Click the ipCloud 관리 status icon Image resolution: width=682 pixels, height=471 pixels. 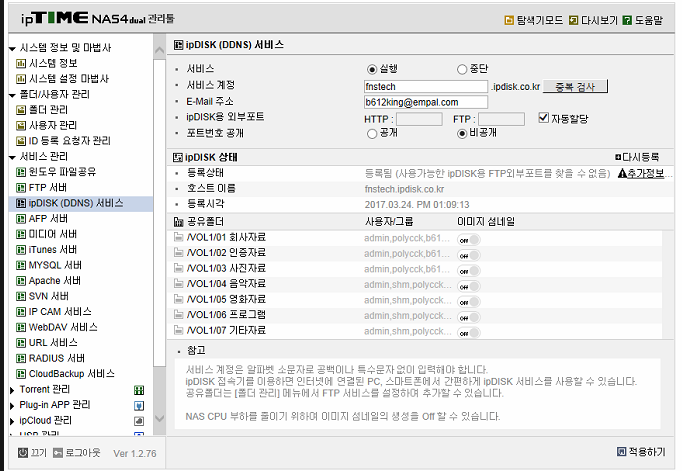(139, 421)
